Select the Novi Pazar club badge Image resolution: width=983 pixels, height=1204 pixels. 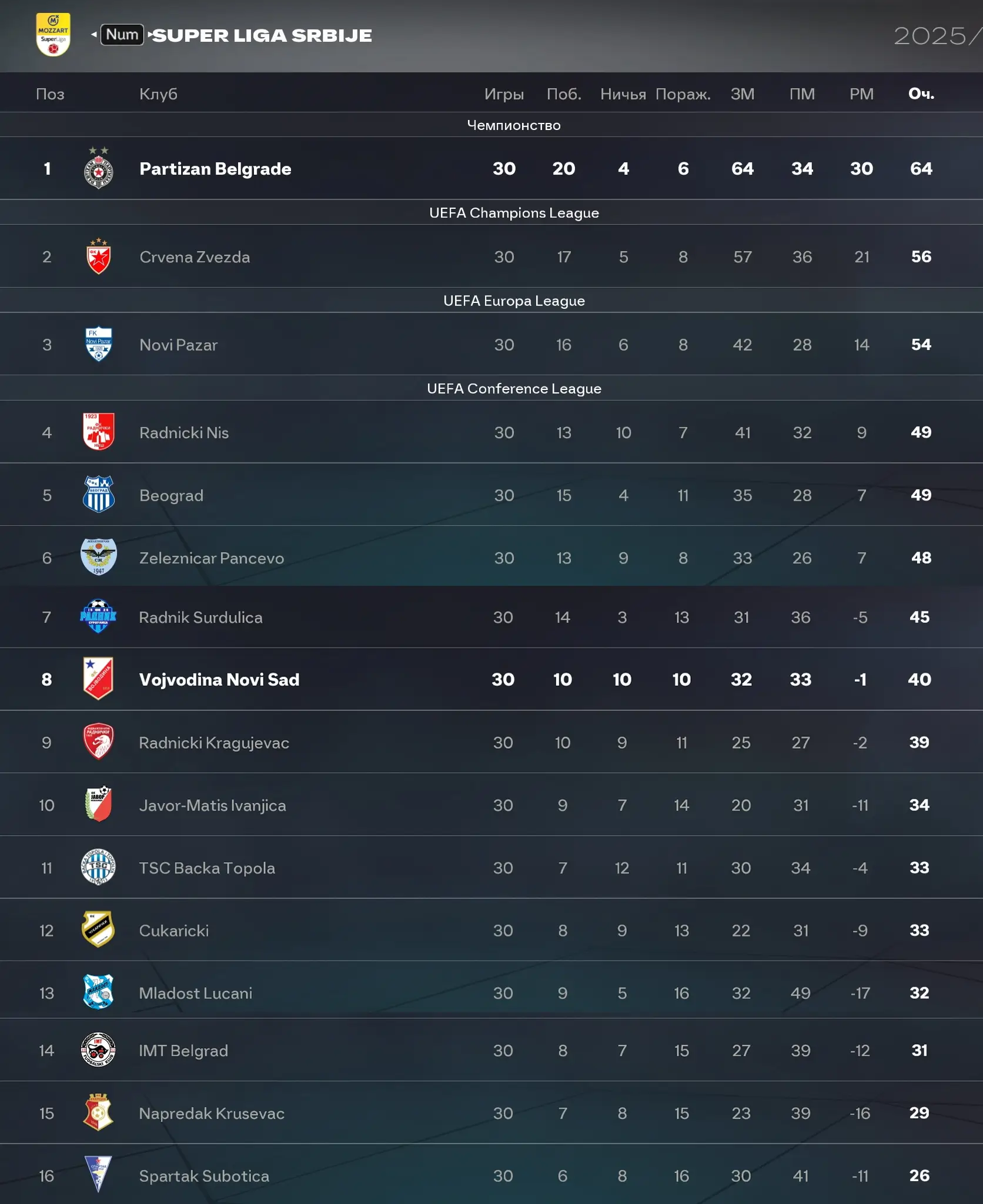coord(99,345)
